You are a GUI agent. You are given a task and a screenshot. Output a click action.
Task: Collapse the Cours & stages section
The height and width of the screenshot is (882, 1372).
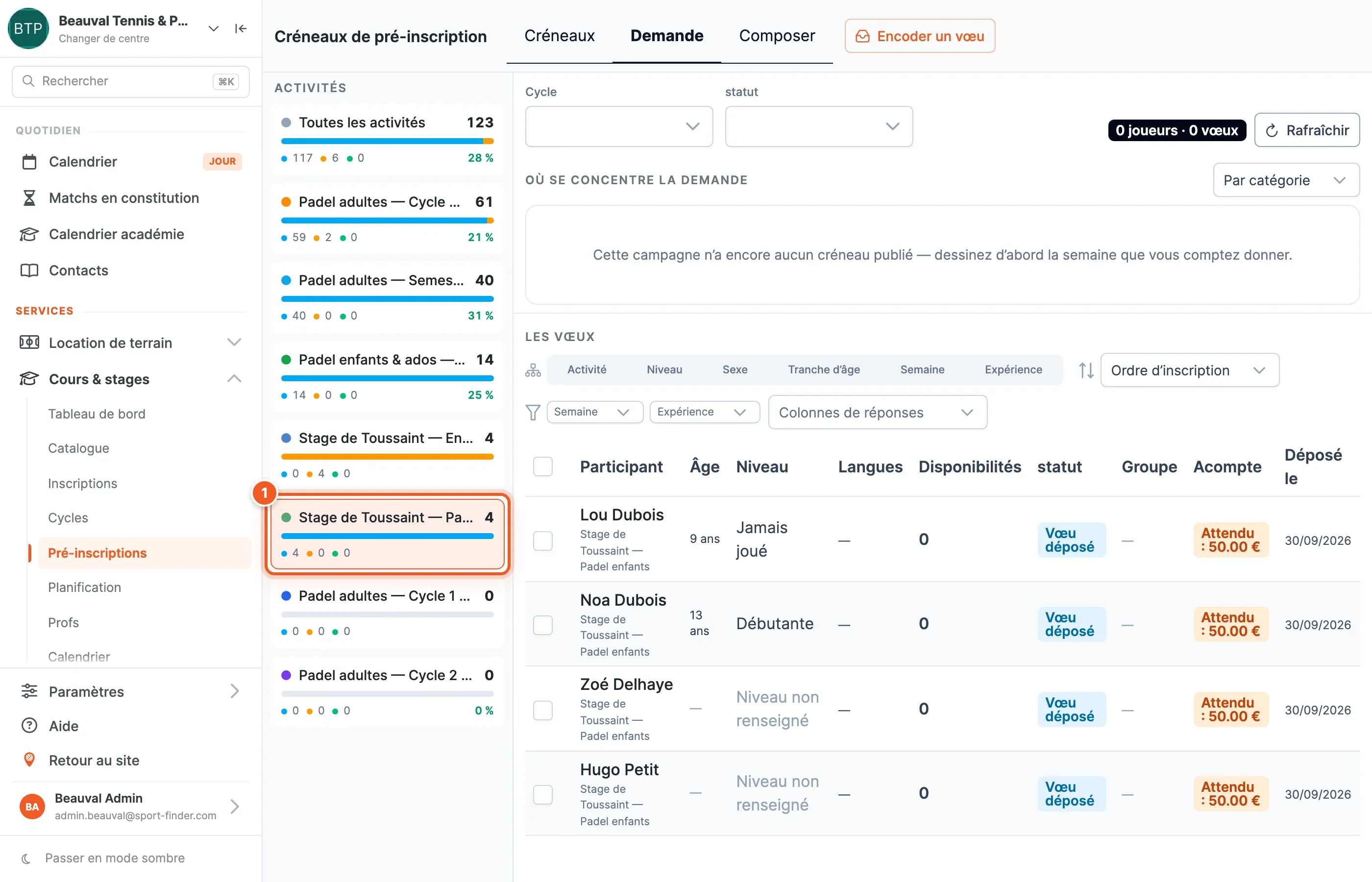pyautogui.click(x=234, y=379)
